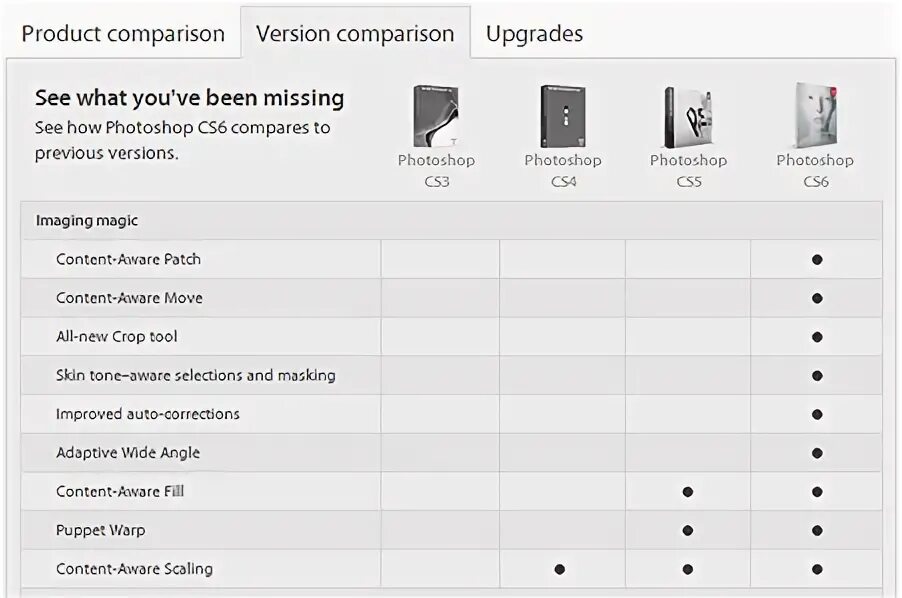Click the Photoshop CS3 label
This screenshot has width=902, height=598.
pos(436,170)
